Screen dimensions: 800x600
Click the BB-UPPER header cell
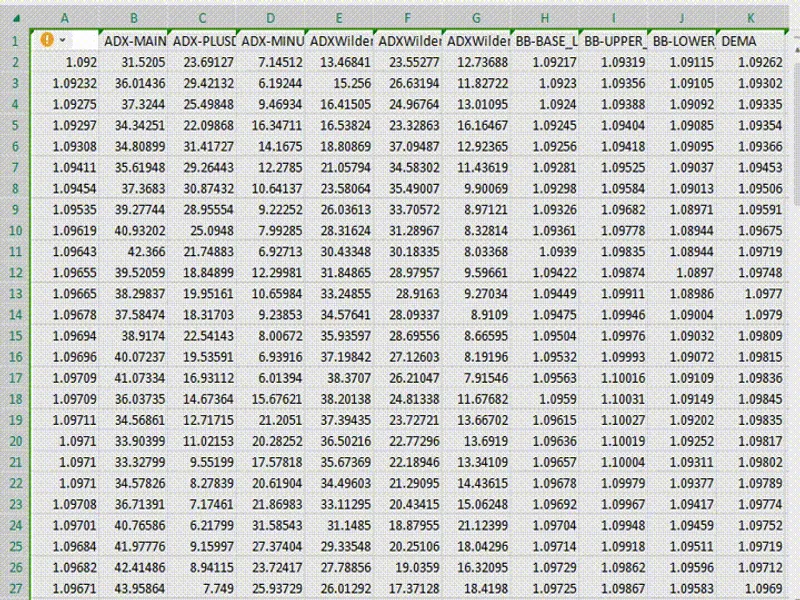[x=613, y=41]
